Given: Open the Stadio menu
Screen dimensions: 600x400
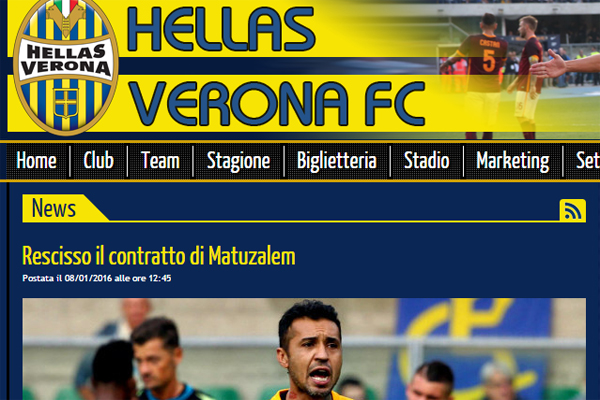Looking at the screenshot, I should coord(427,161).
